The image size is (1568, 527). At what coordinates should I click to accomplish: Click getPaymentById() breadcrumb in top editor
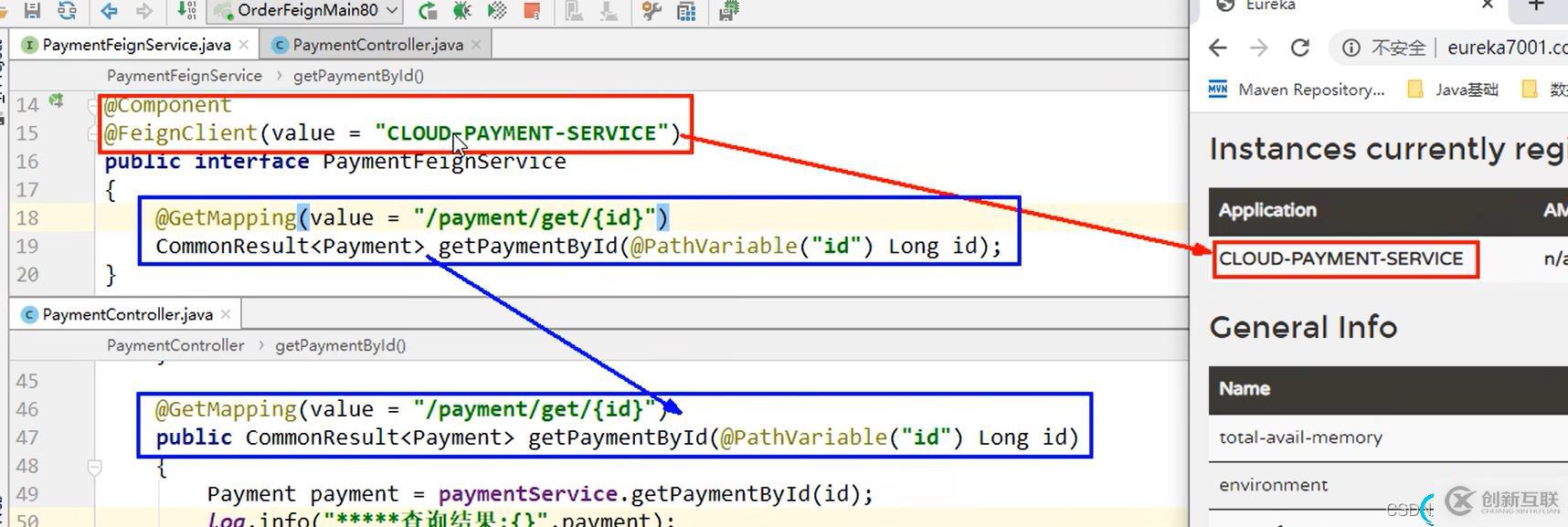(x=358, y=76)
